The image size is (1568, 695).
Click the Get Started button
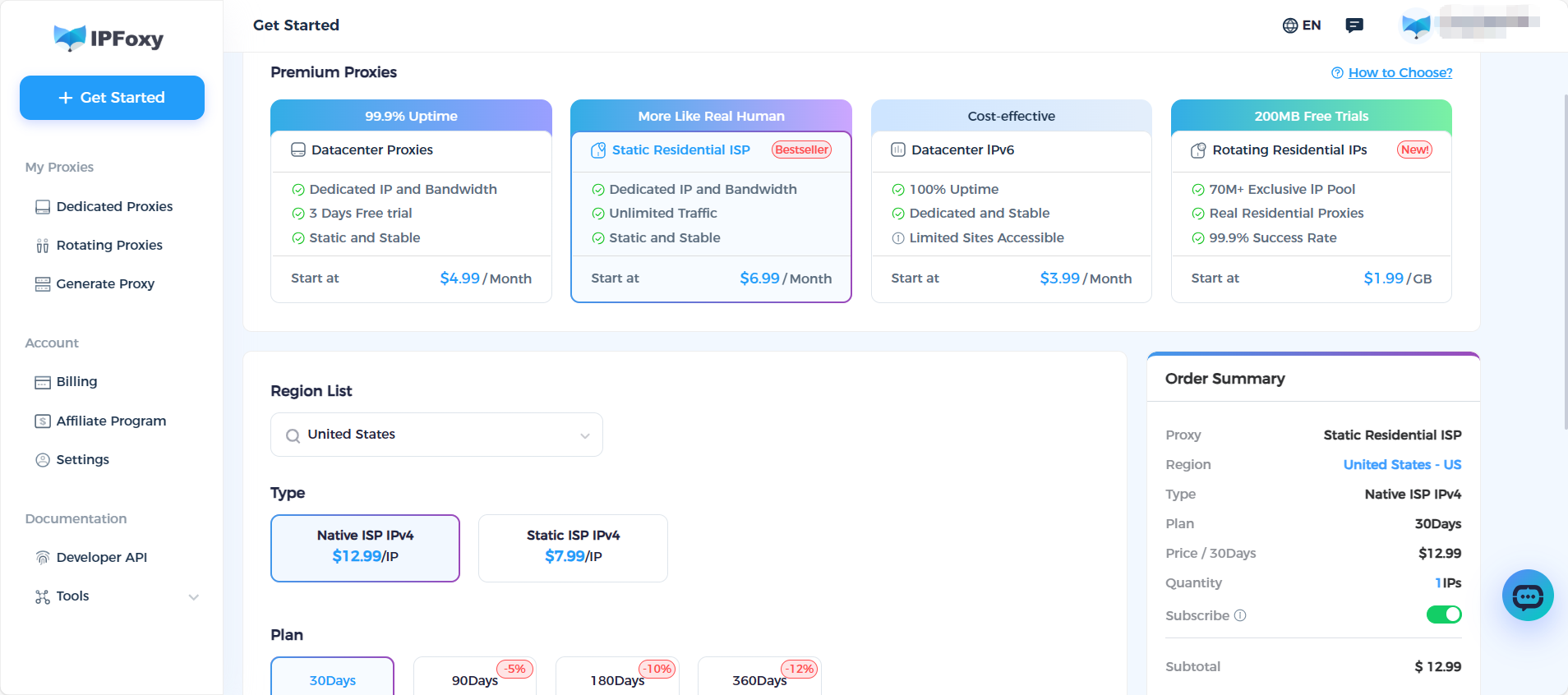point(112,98)
